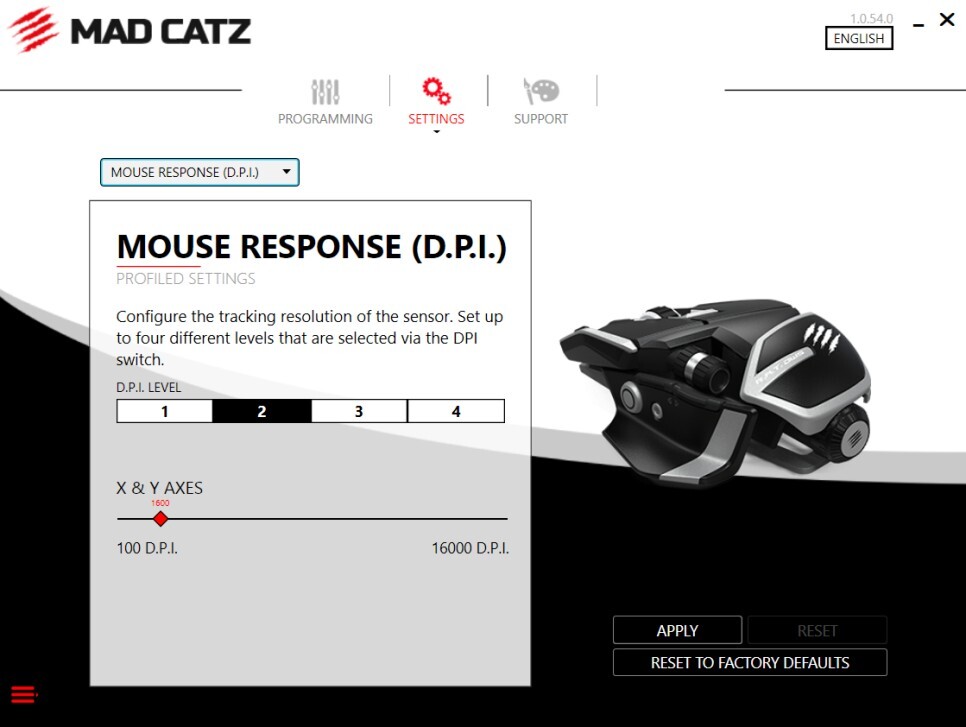Screen dimensions: 966x727
Task: Click the 'X & Y AXES' label
Action: click(160, 488)
